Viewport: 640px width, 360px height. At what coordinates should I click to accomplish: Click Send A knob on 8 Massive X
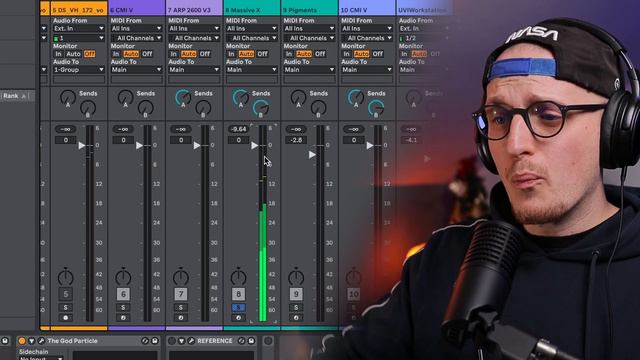tap(240, 98)
